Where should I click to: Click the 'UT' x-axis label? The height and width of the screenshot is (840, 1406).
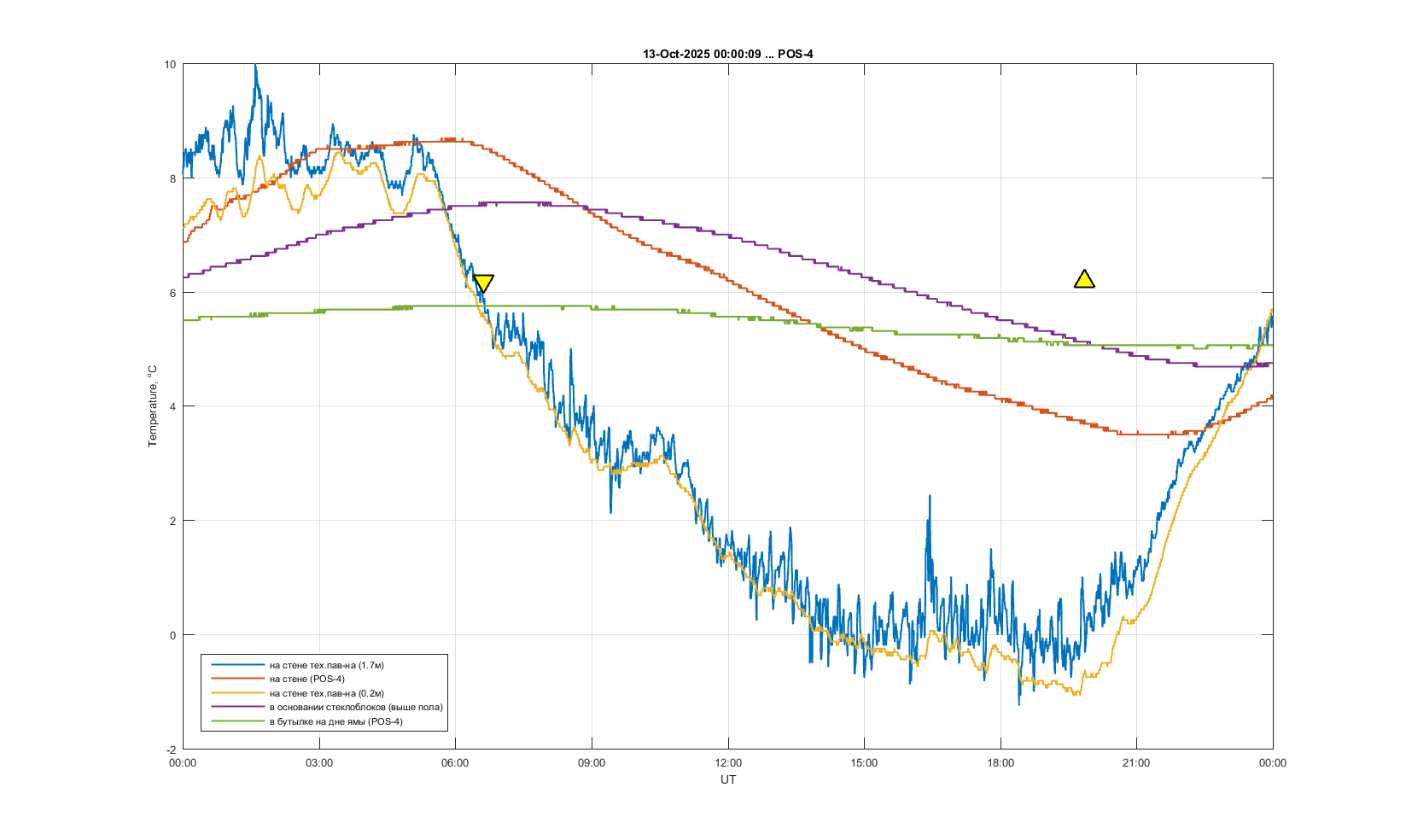pos(727,779)
